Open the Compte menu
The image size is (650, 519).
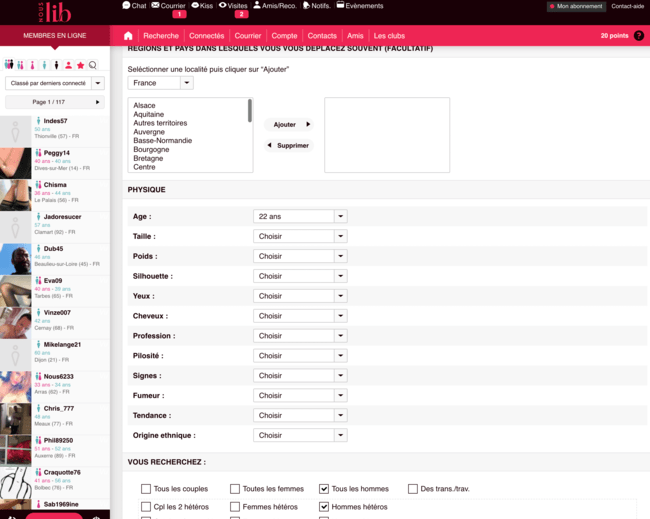[x=284, y=36]
